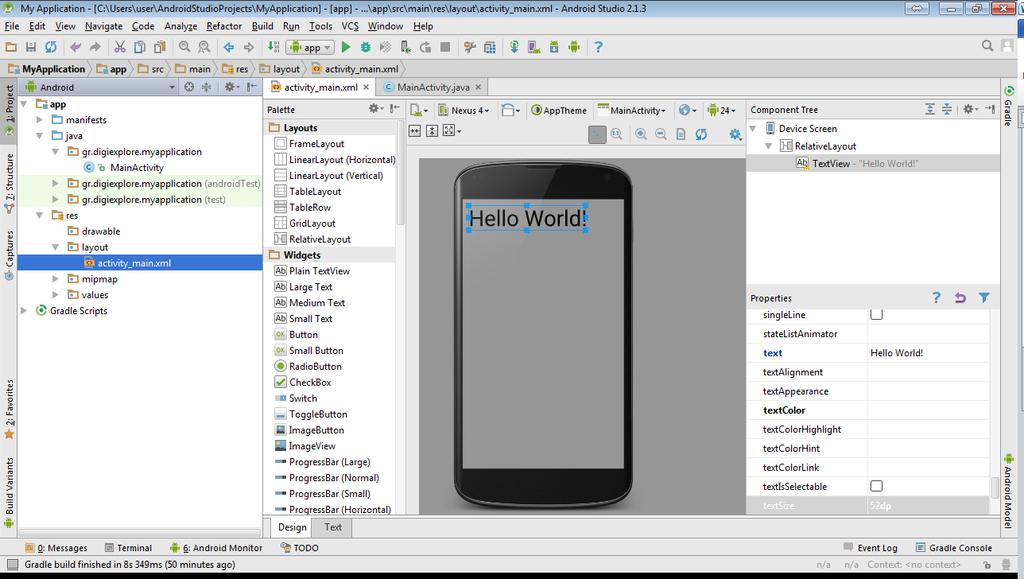
Task: Restore default values in Properties panel
Action: click(x=959, y=298)
